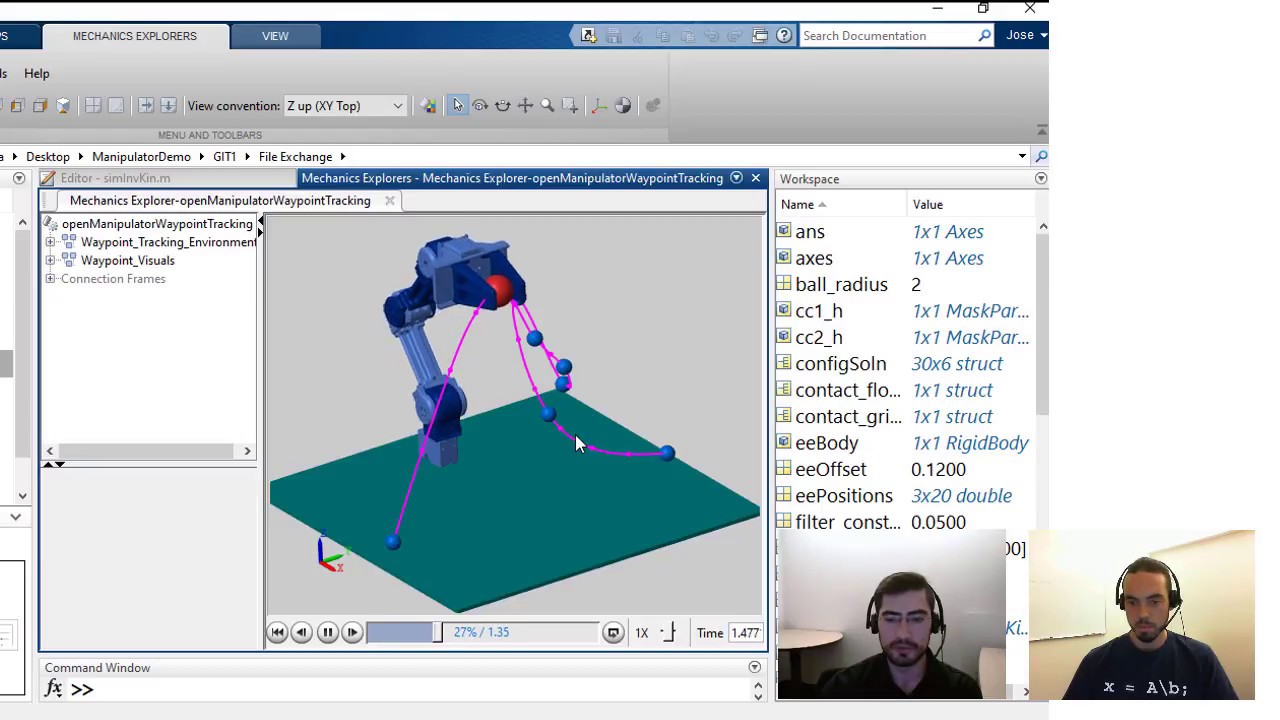Sort Workspace by Name column

840,204
